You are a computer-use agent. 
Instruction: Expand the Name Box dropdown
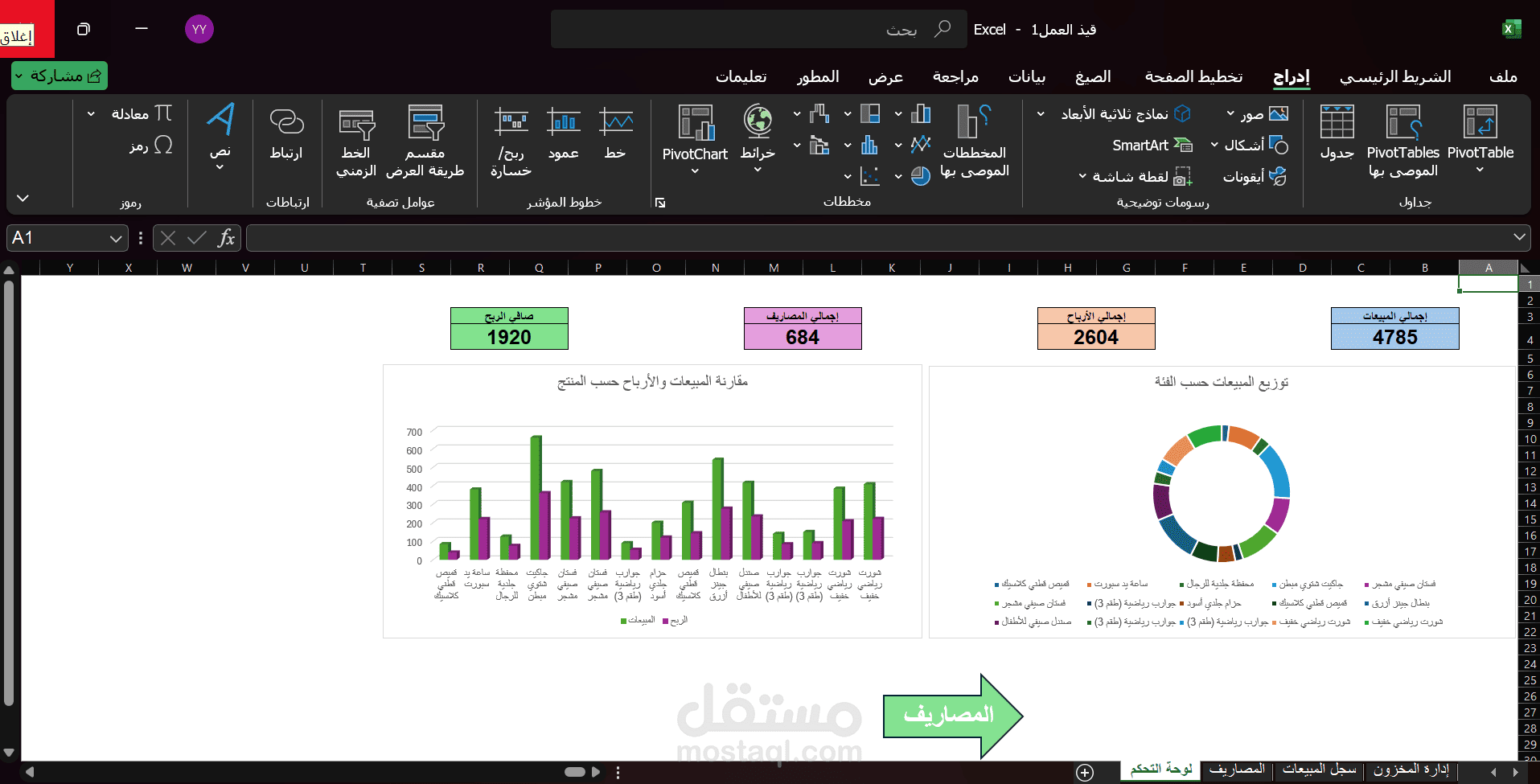(116, 238)
